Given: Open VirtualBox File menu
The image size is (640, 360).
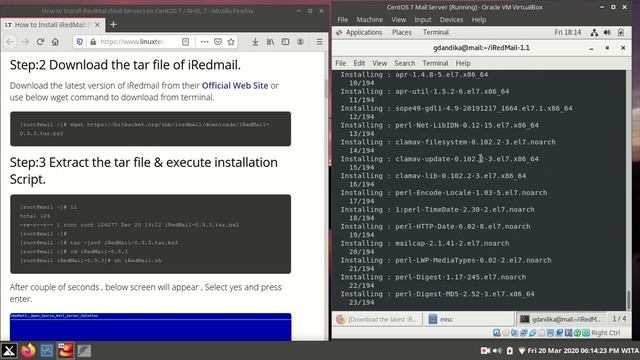Looking at the screenshot, I should 342,20.
